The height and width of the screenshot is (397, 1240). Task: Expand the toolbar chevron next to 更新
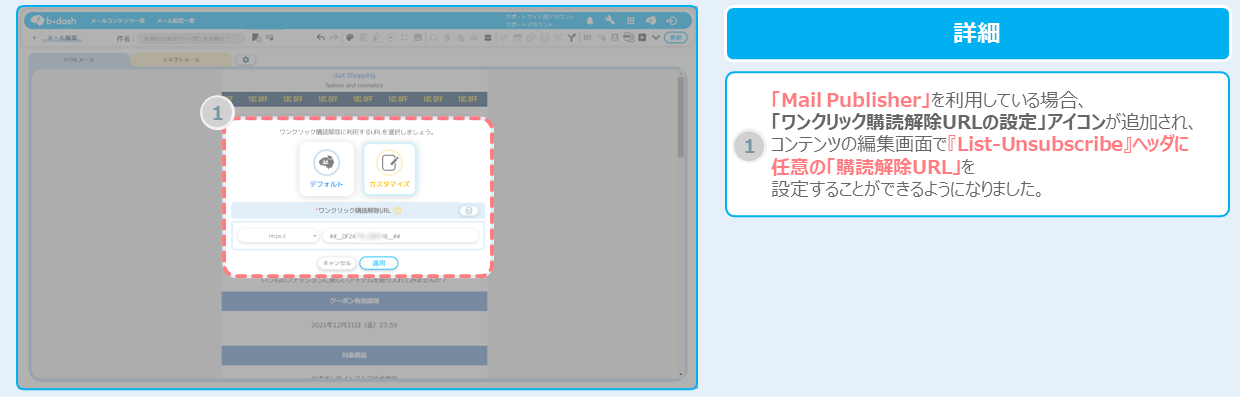click(x=656, y=38)
